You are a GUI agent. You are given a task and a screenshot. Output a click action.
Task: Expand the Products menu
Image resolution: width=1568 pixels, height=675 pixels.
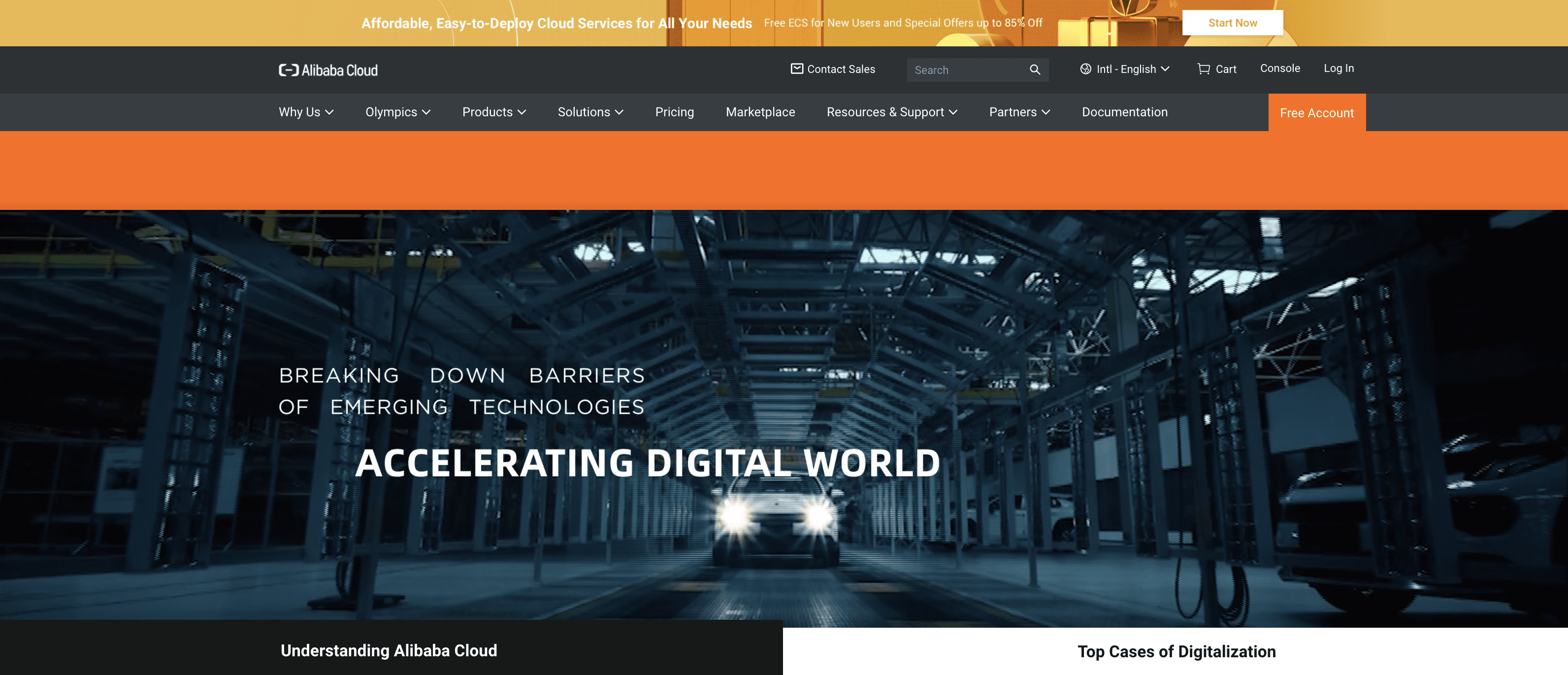click(x=494, y=112)
